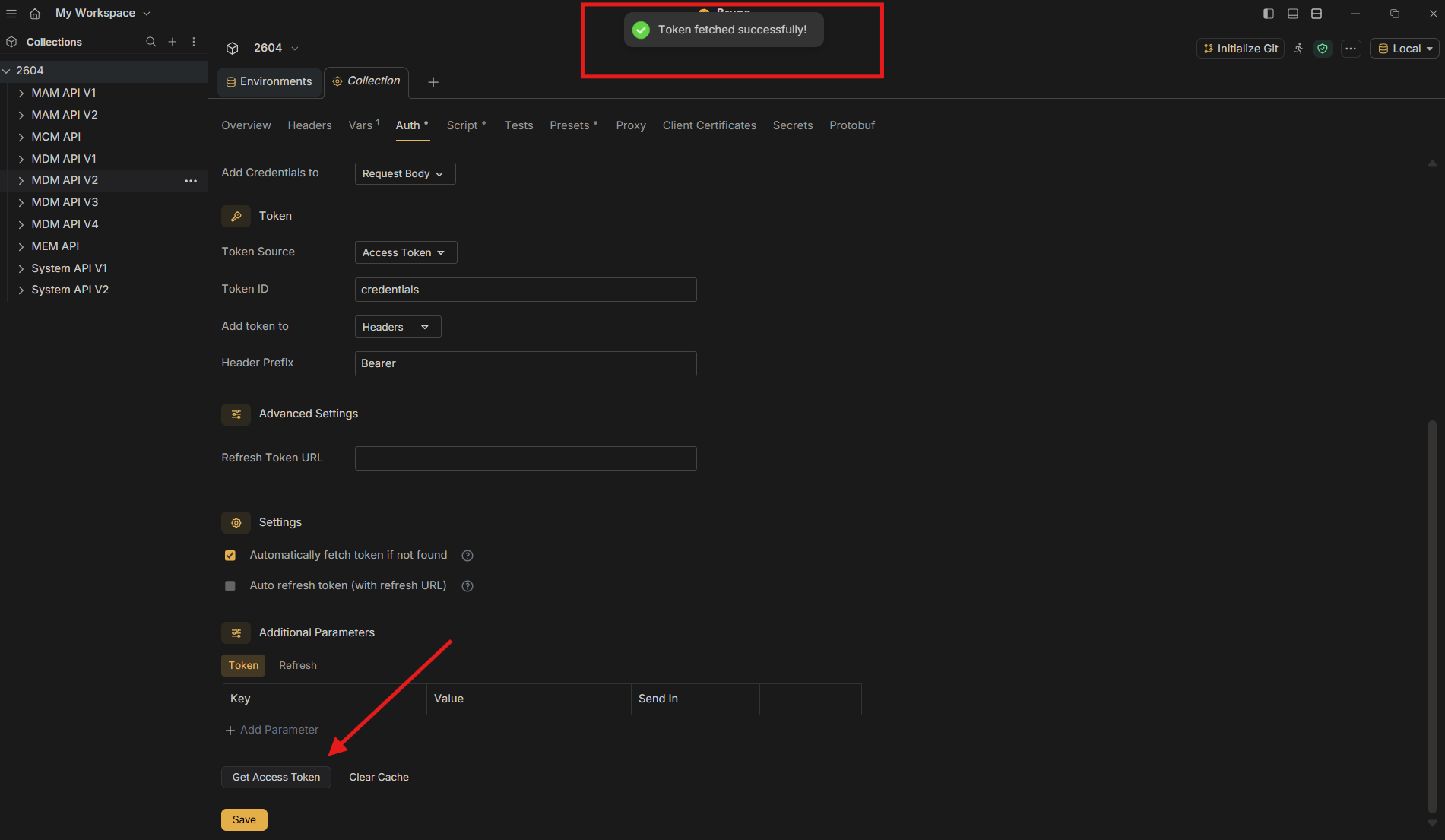Image resolution: width=1445 pixels, height=840 pixels.
Task: Toggle sidebar layout icon
Action: (x=1269, y=14)
